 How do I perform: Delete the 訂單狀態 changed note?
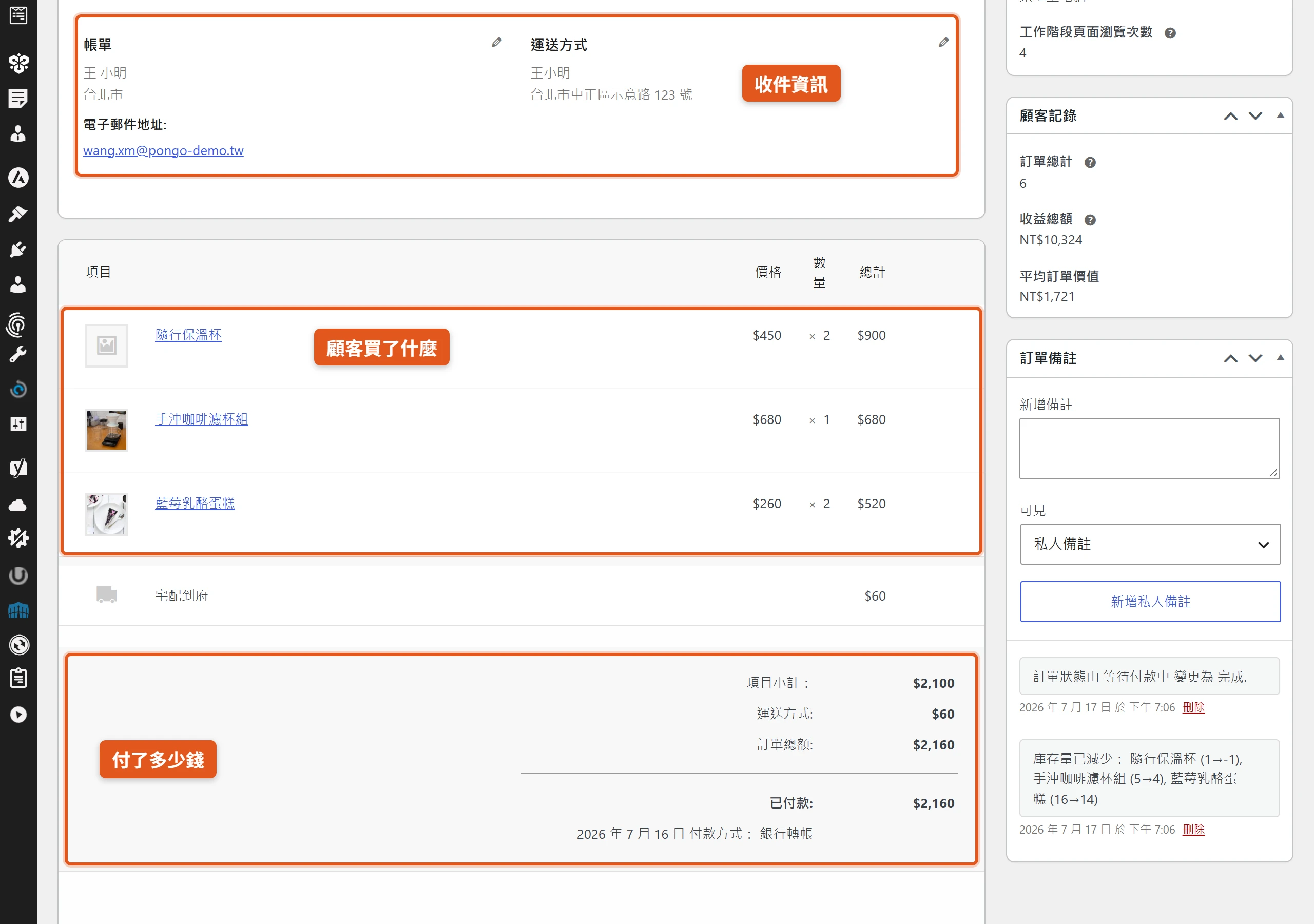(1193, 707)
